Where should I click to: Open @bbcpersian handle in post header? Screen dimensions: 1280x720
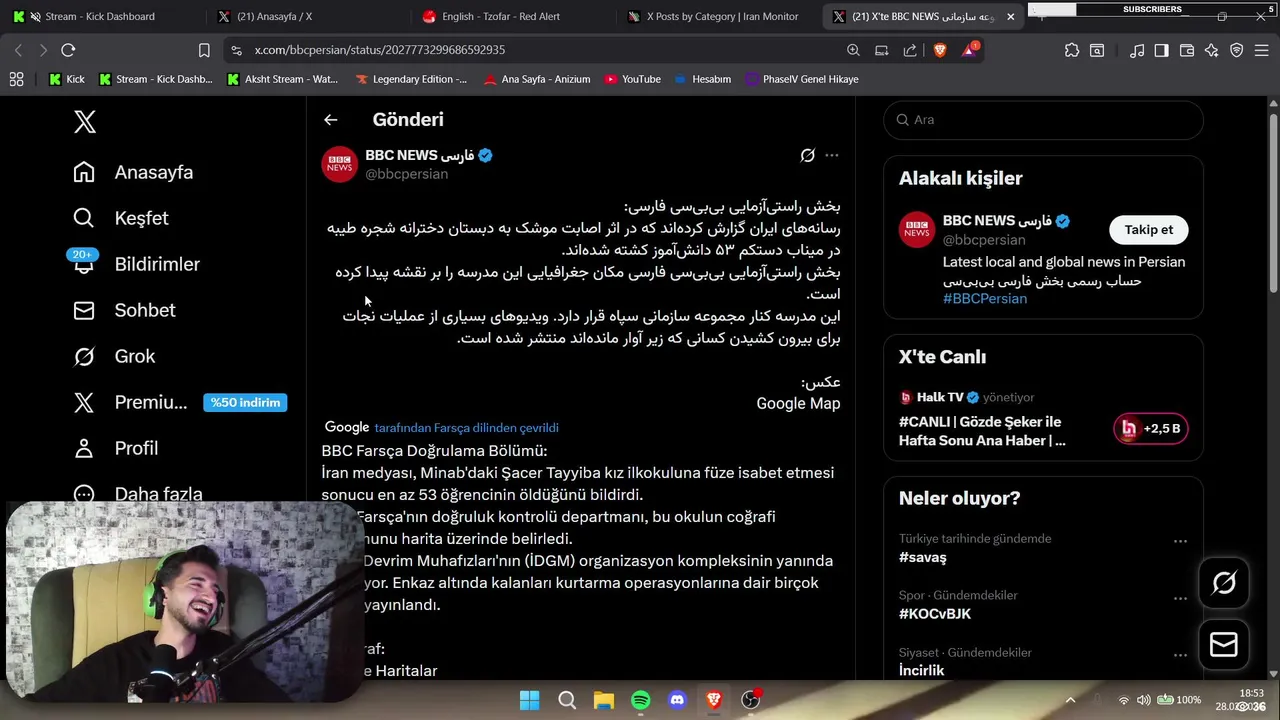(406, 174)
